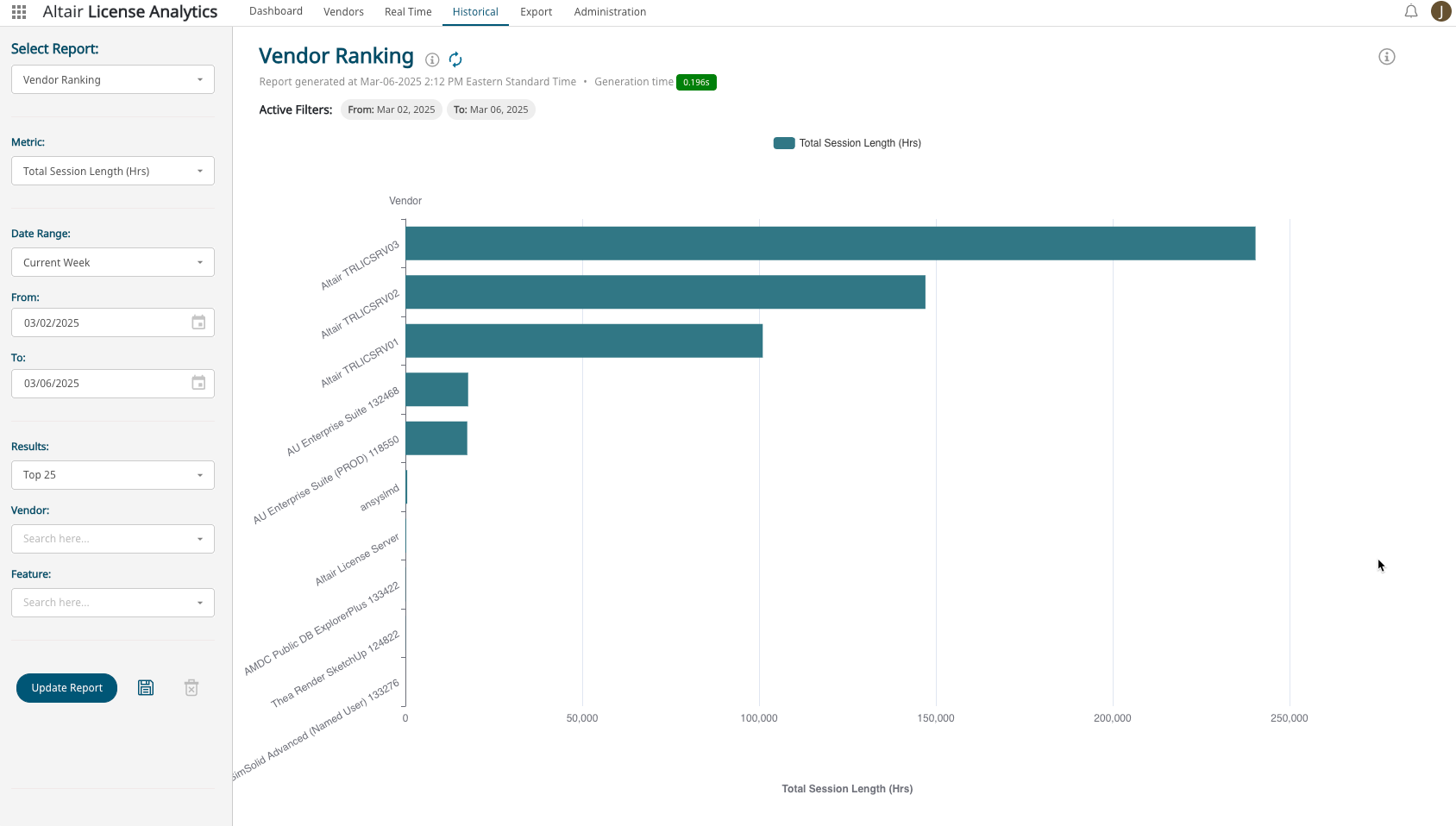
Task: Open the Metric dropdown
Action: click(112, 171)
